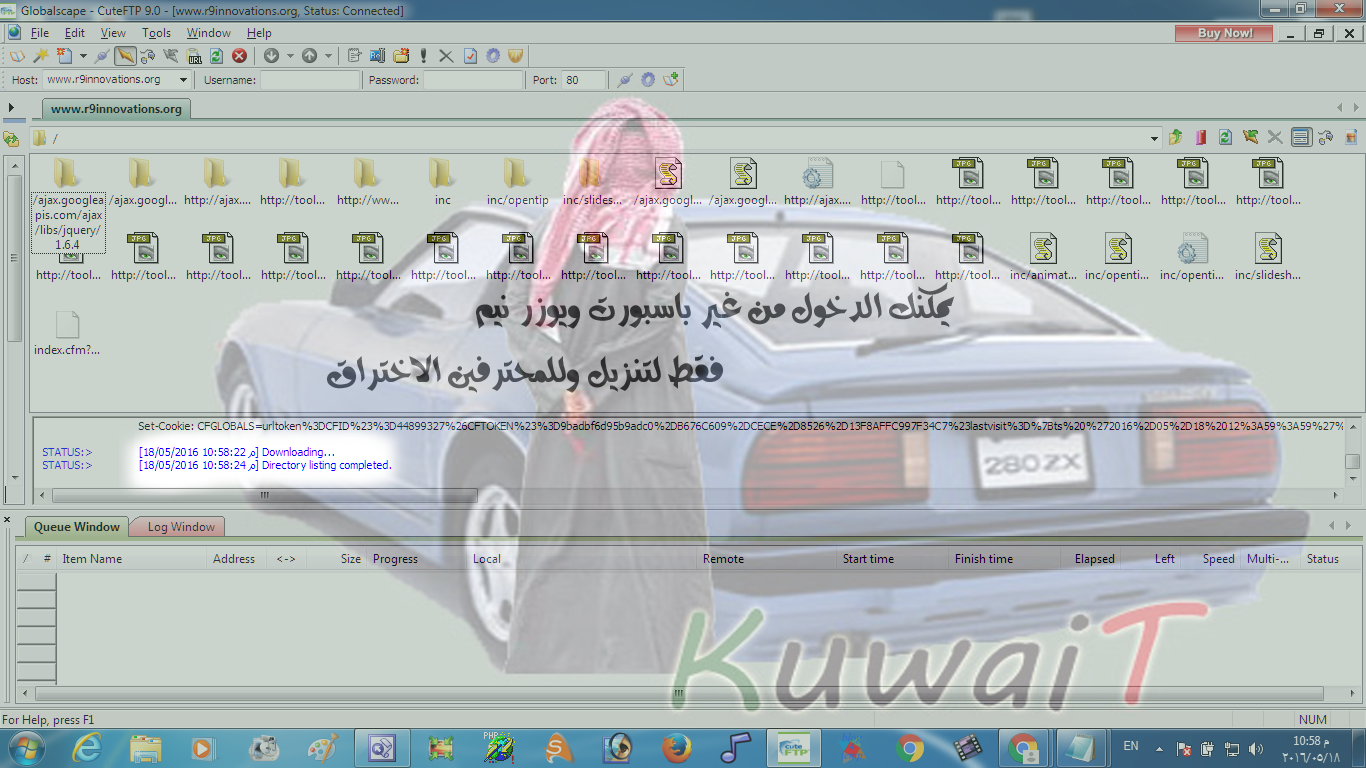The width and height of the screenshot is (1366, 768).
Task: Click the Rename toolbar icon
Action: click(378, 56)
